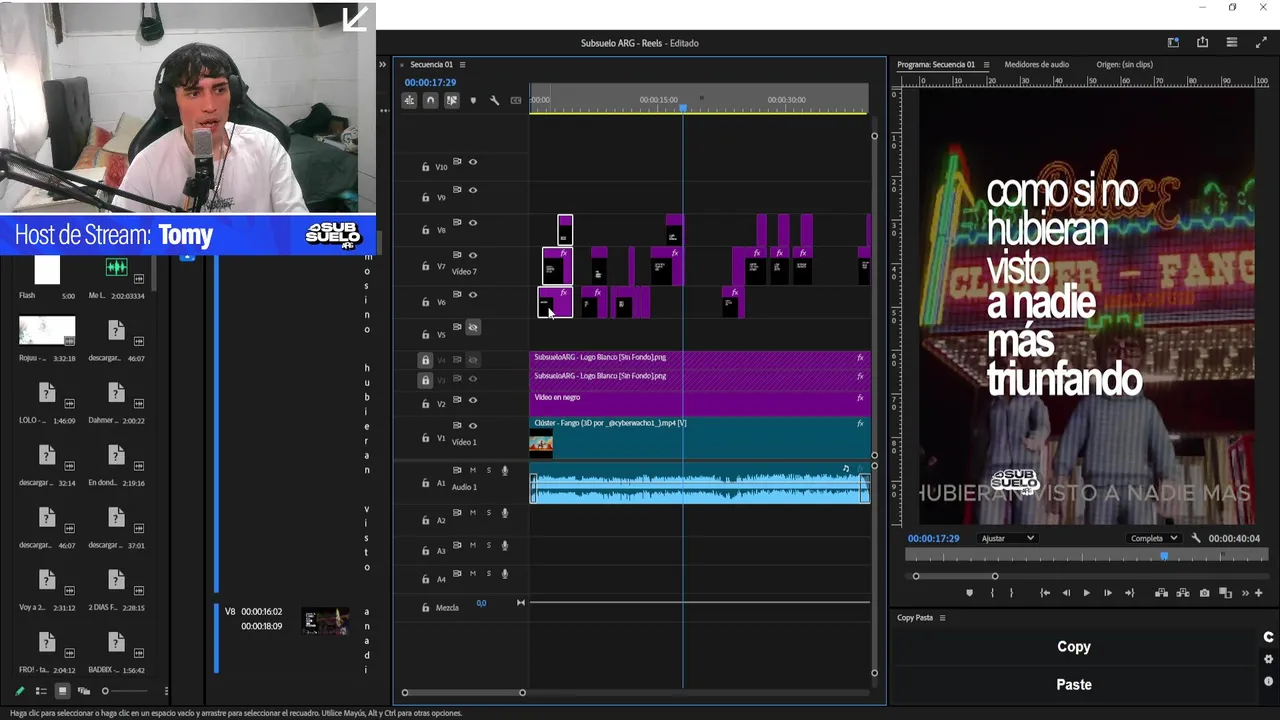Screen dimensions: 1280x720
Task: Click the Program monitor playhead marker
Action: pyautogui.click(x=1164, y=555)
